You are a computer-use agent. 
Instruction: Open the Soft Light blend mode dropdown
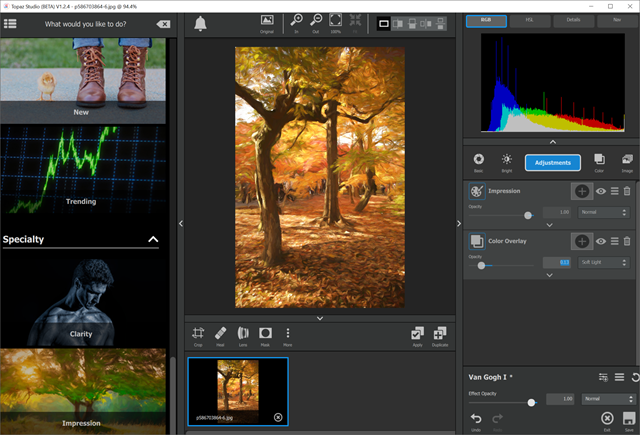pos(605,262)
